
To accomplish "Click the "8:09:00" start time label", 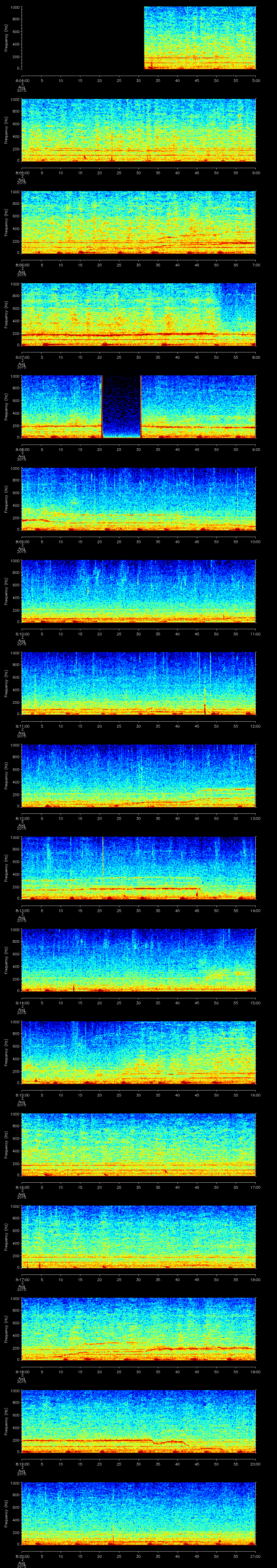I will (x=22, y=542).
